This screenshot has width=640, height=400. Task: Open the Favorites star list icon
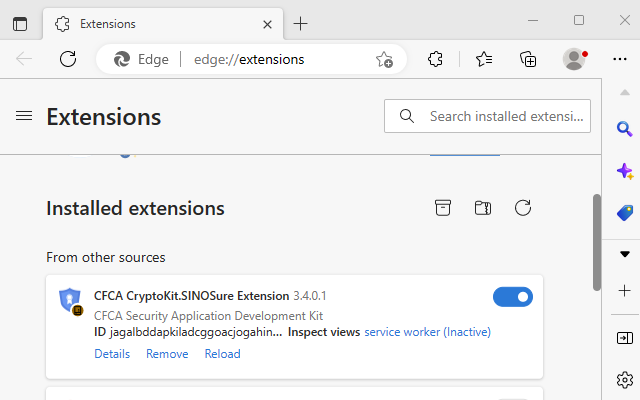pyautogui.click(x=484, y=59)
